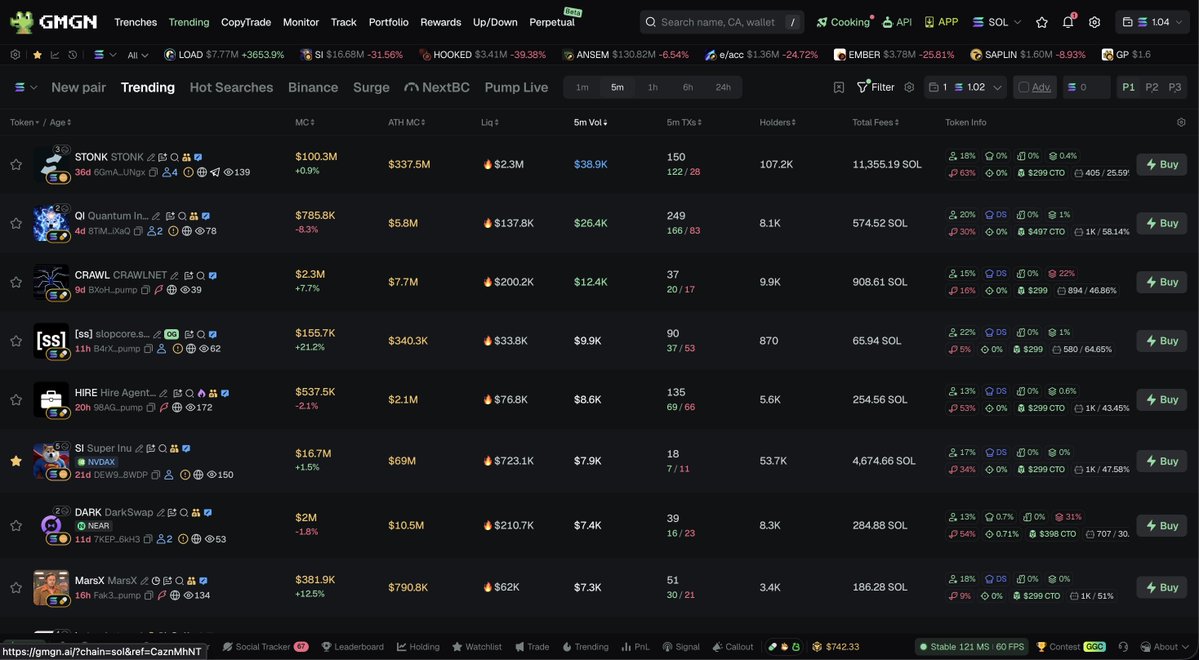Viewport: 1199px width, 660px height.
Task: Expand the About menu in the footer
Action: point(1165,647)
